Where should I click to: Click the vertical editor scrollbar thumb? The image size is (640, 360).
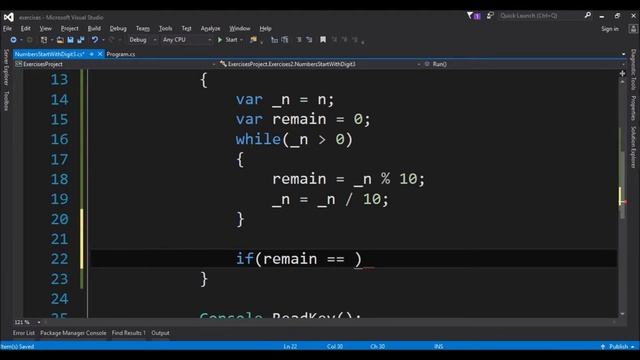(x=622, y=185)
